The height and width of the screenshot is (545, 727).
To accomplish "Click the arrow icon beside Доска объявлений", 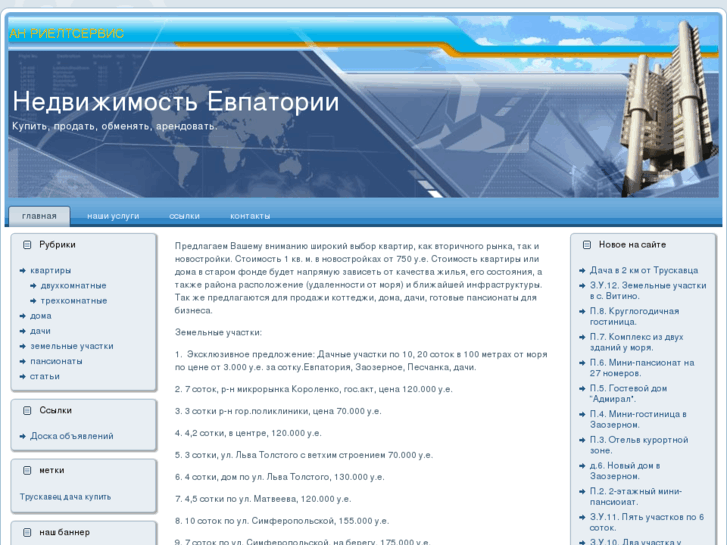I will pyautogui.click(x=22, y=436).
